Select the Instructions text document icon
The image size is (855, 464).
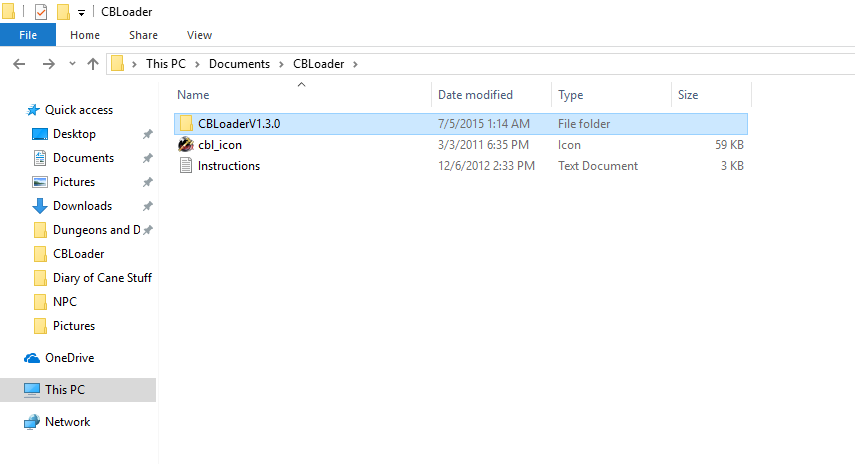[x=186, y=165]
